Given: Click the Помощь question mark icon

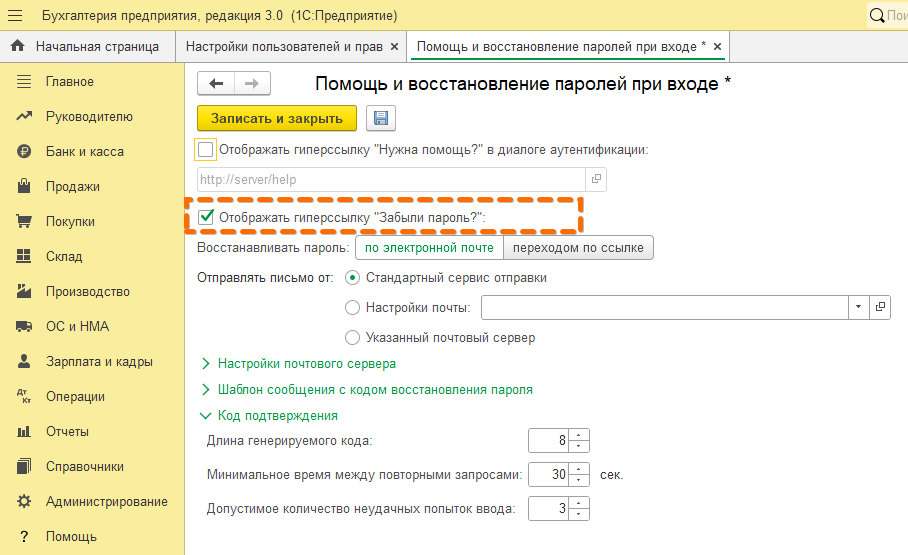Looking at the screenshot, I should point(24,536).
